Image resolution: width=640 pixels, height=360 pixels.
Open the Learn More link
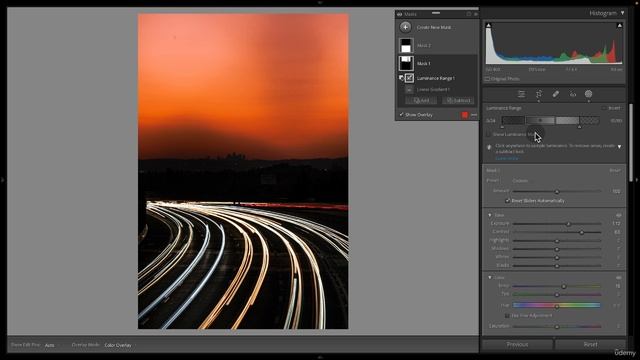(x=507, y=158)
